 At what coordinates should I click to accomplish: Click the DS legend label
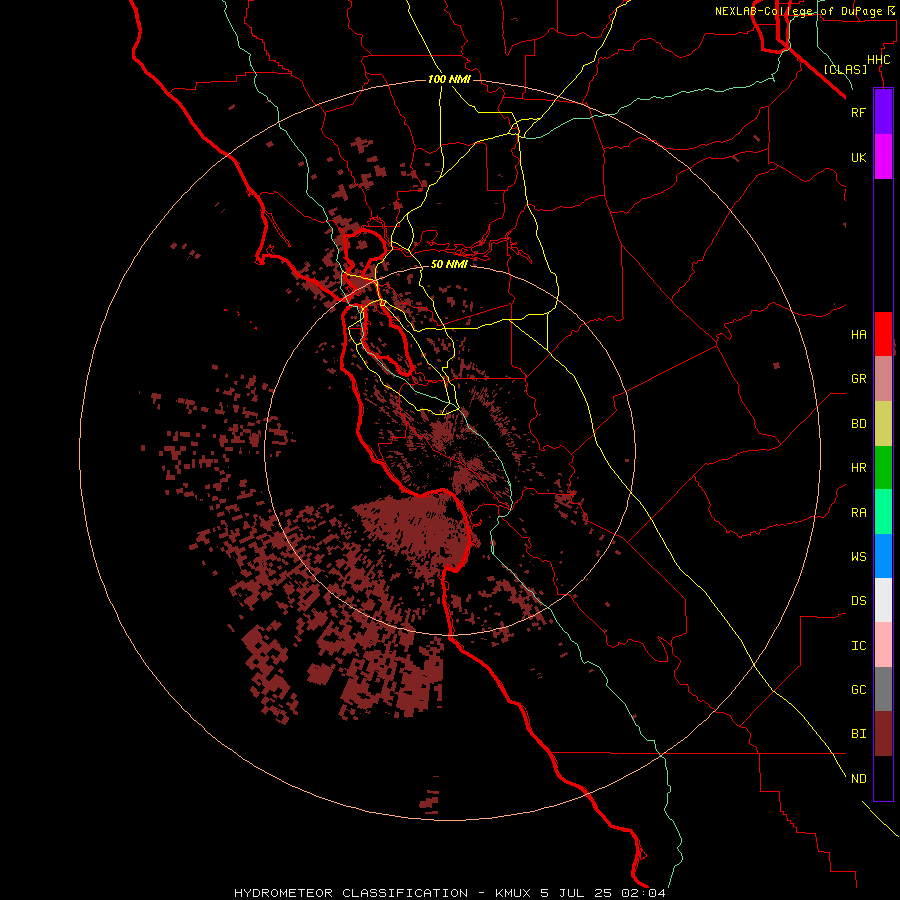tap(858, 601)
